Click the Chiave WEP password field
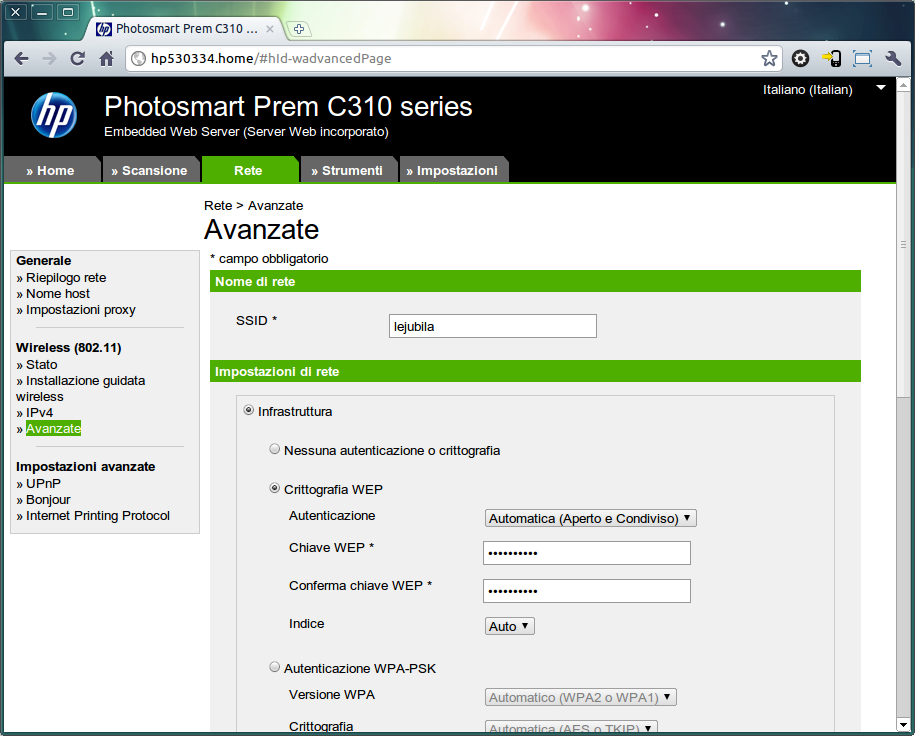This screenshot has width=915, height=736. pos(586,553)
